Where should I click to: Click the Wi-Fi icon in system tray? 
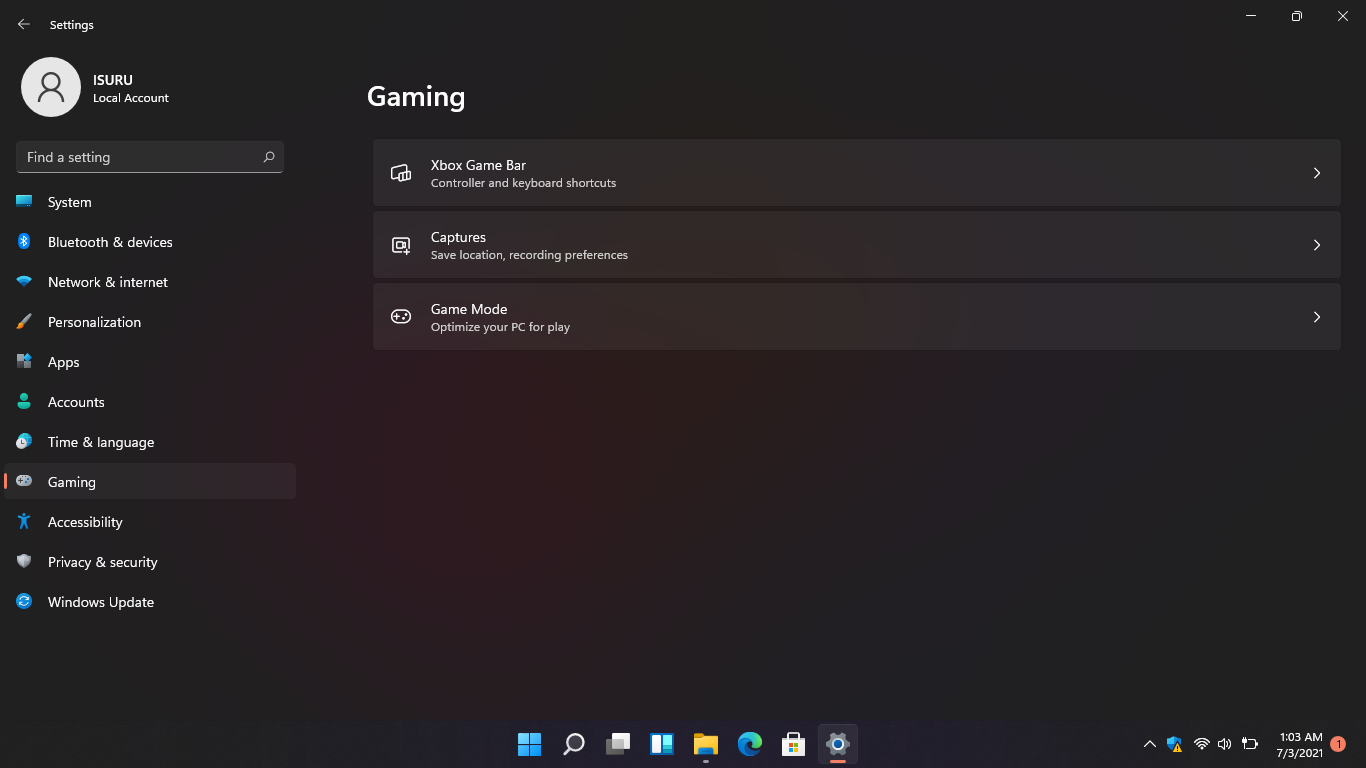point(1202,744)
